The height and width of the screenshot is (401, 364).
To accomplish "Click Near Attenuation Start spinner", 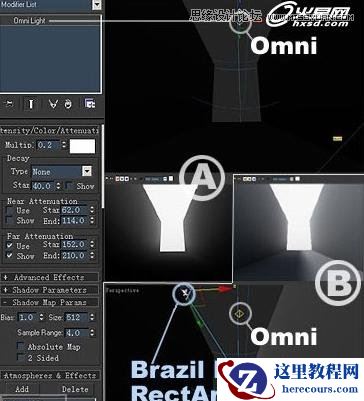I will [92, 210].
